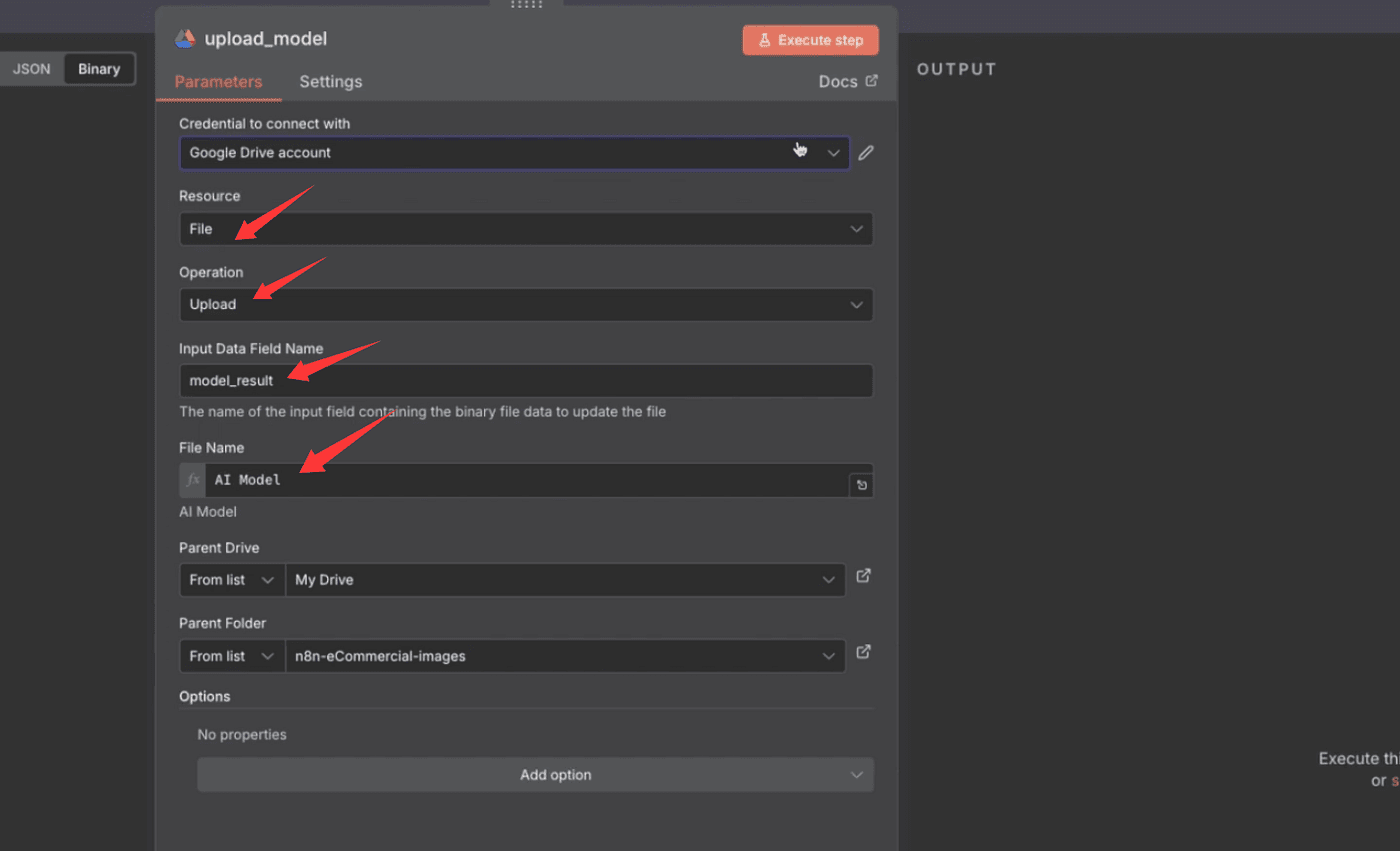
Task: Click the Google Drive node icon
Action: [185, 39]
